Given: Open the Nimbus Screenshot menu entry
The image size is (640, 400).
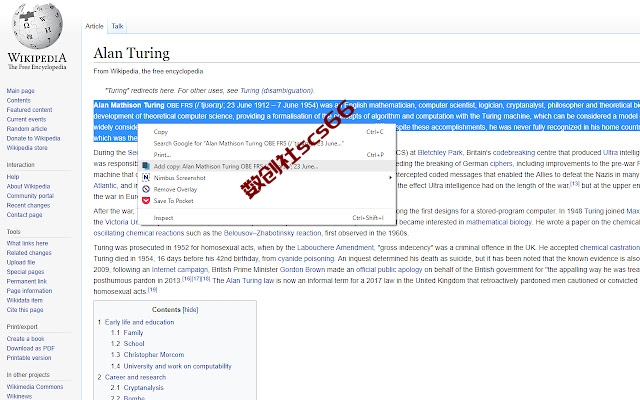Looking at the screenshot, I should (x=268, y=178).
